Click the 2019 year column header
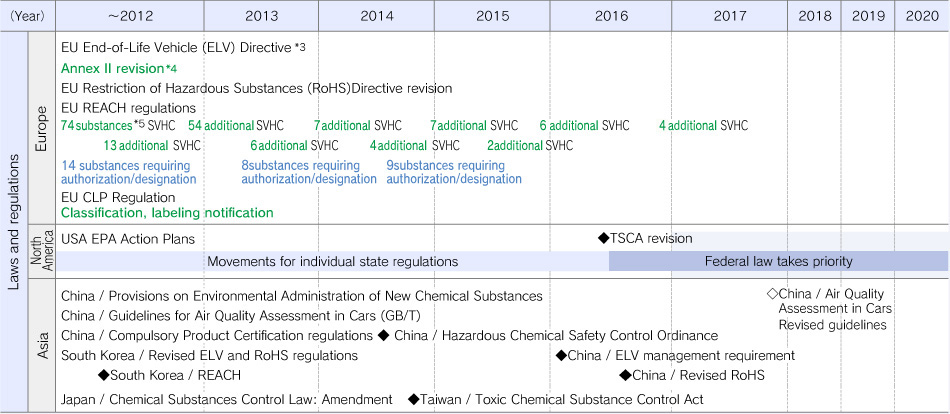The image size is (950, 414). click(868, 16)
